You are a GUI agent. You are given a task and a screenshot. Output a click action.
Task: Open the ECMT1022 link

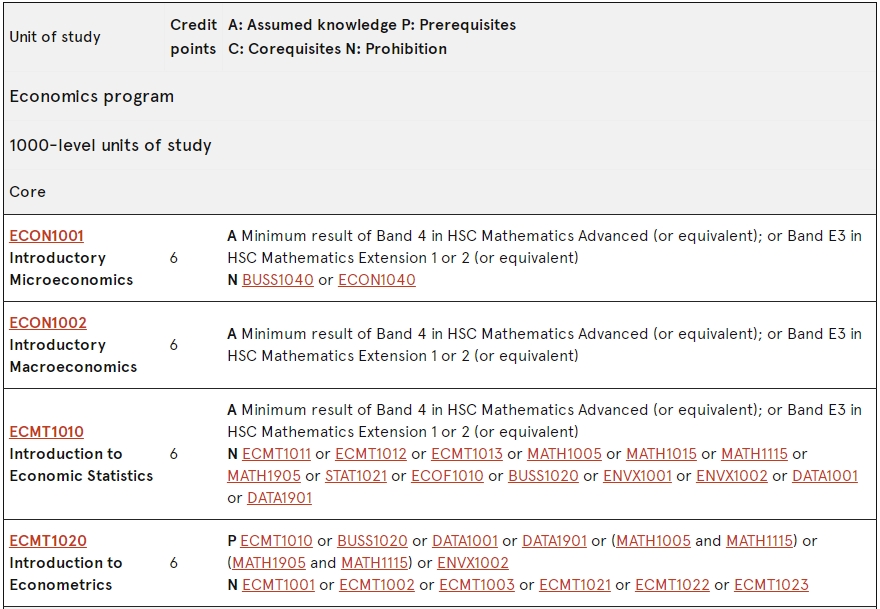pos(672,584)
